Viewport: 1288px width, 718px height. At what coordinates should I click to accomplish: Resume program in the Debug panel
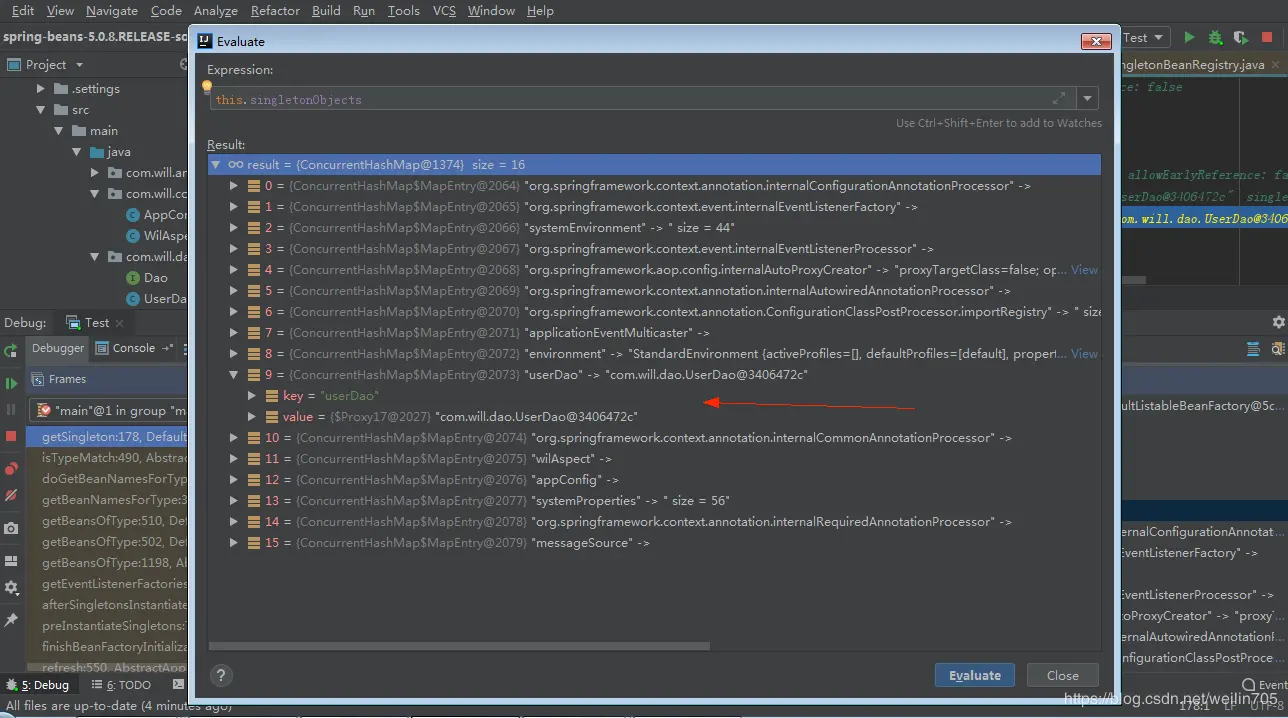(11, 383)
